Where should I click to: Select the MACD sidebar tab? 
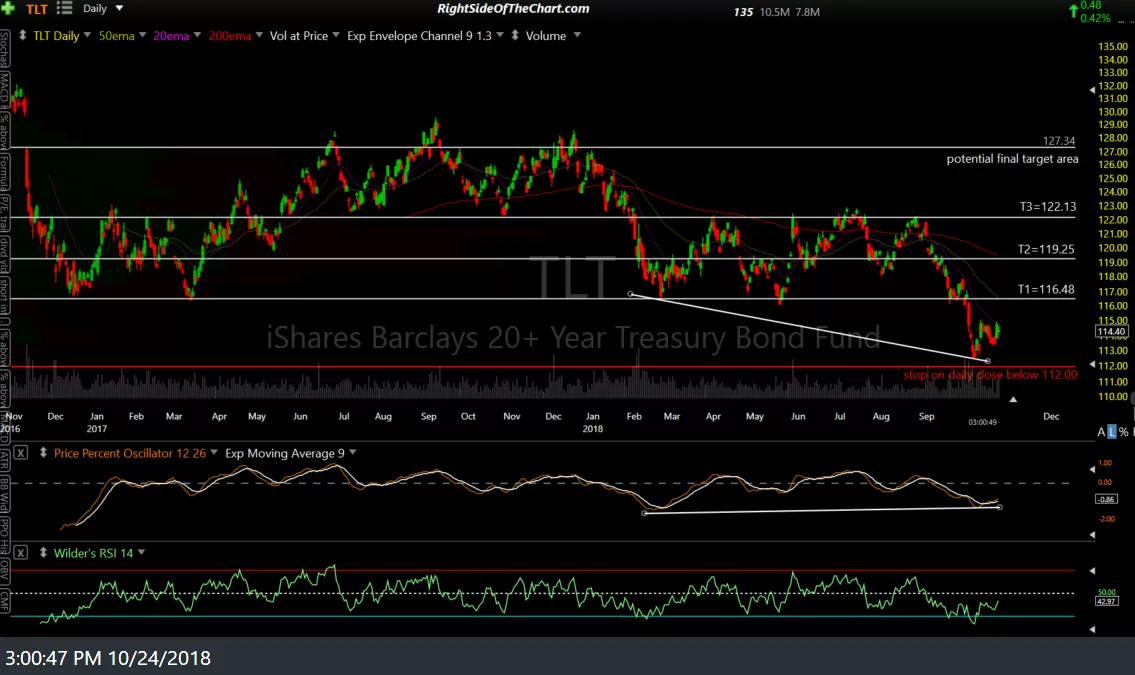click(4, 88)
